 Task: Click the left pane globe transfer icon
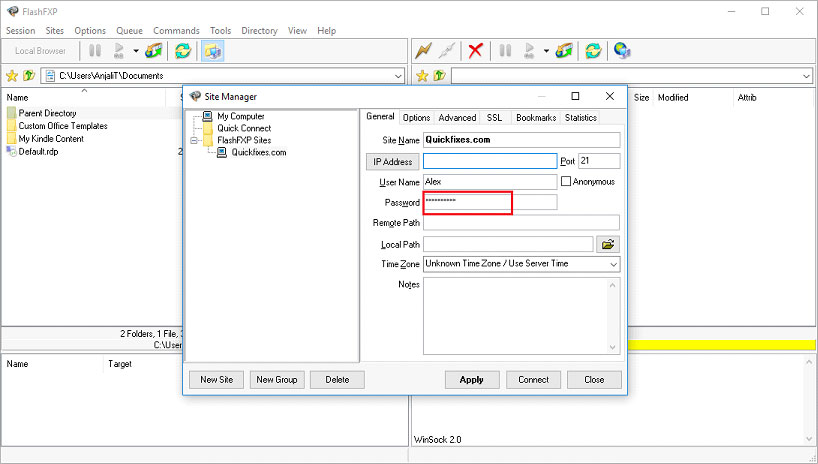coord(153,51)
